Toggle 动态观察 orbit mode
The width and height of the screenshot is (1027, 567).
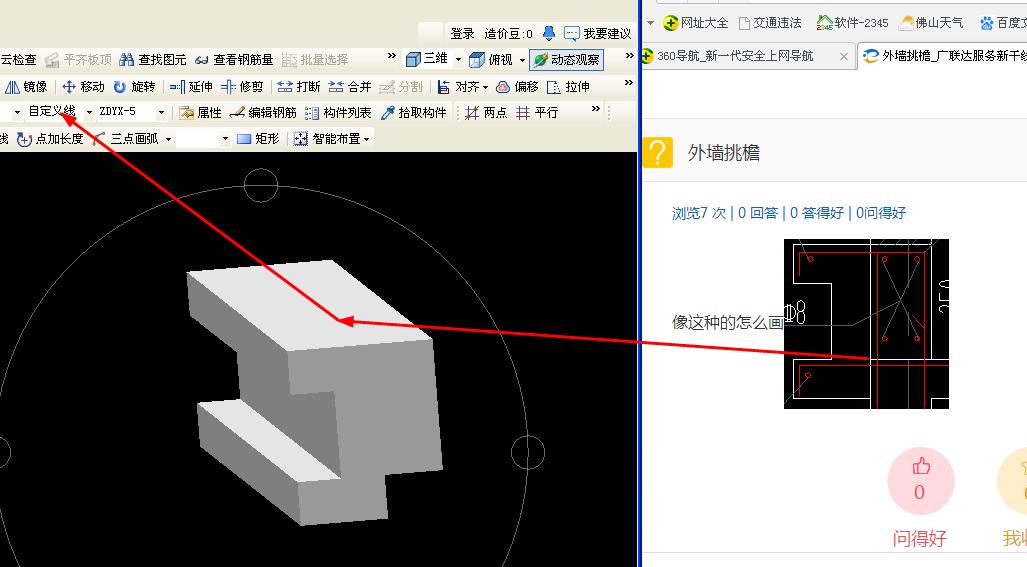pos(567,60)
